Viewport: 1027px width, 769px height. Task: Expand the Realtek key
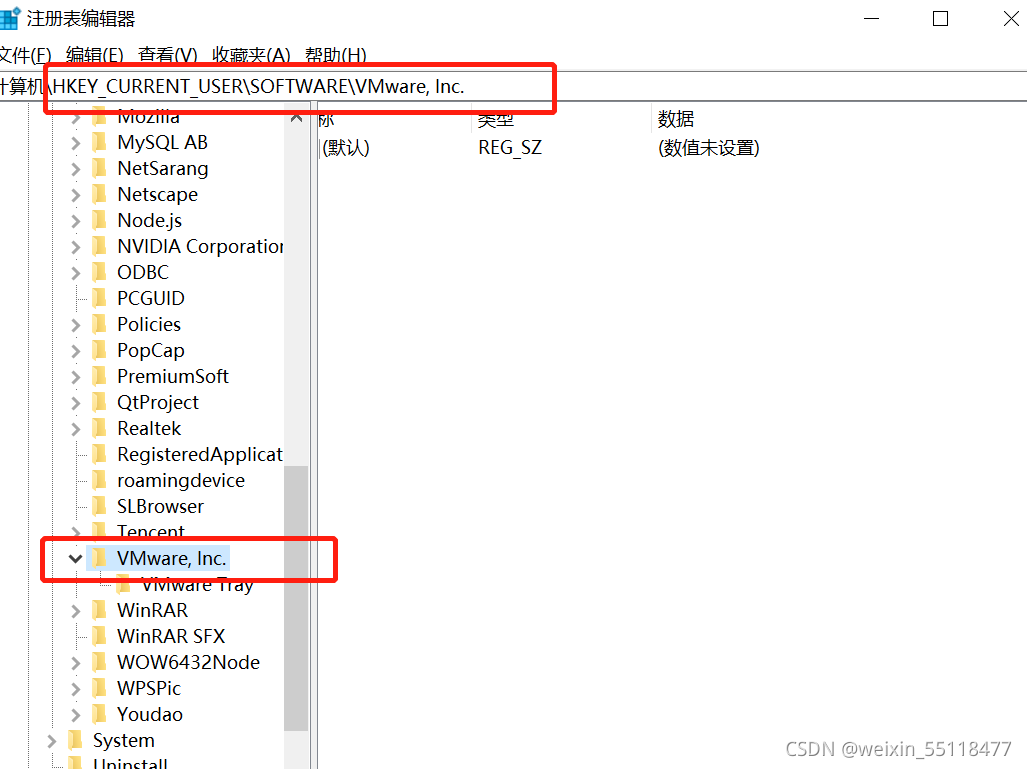pyautogui.click(x=76, y=429)
